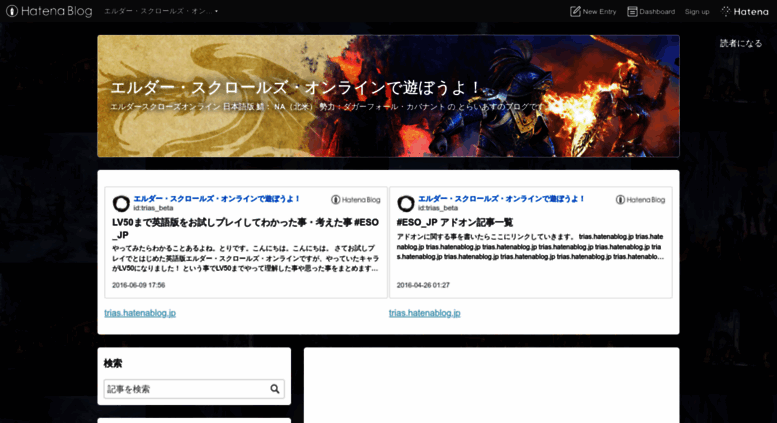Click id:trias_beta on the アドオン card

[438, 208]
